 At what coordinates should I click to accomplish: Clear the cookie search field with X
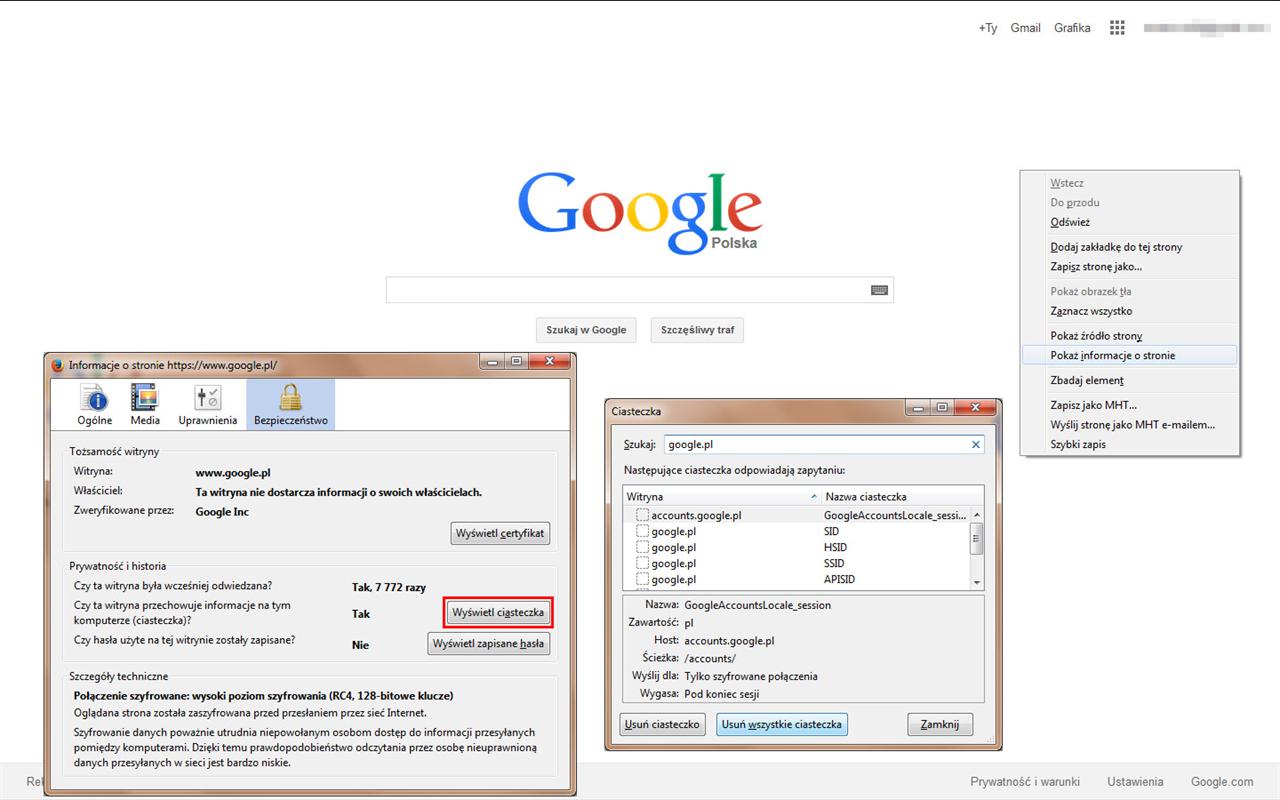point(975,445)
